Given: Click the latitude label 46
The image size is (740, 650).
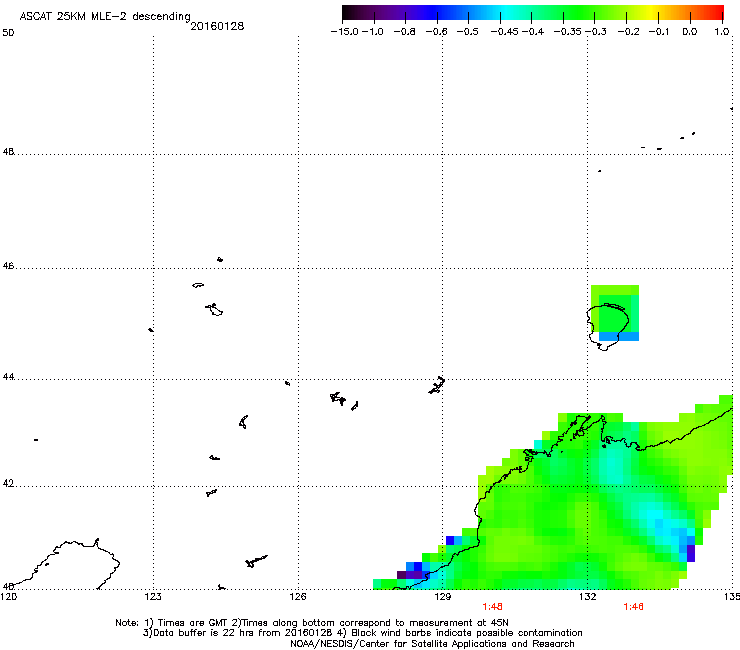Looking at the screenshot, I should coord(8,266).
